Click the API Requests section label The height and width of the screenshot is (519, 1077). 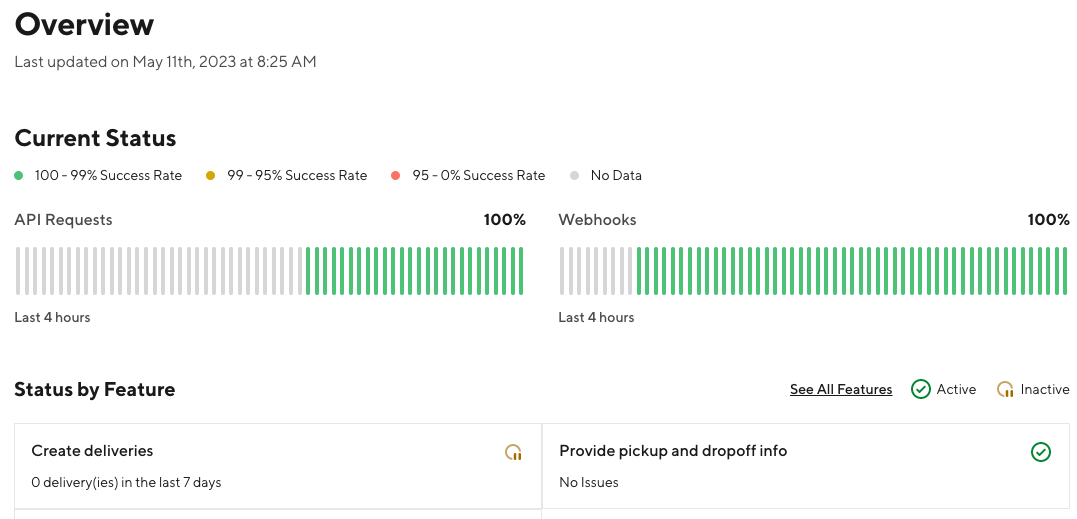point(63,220)
